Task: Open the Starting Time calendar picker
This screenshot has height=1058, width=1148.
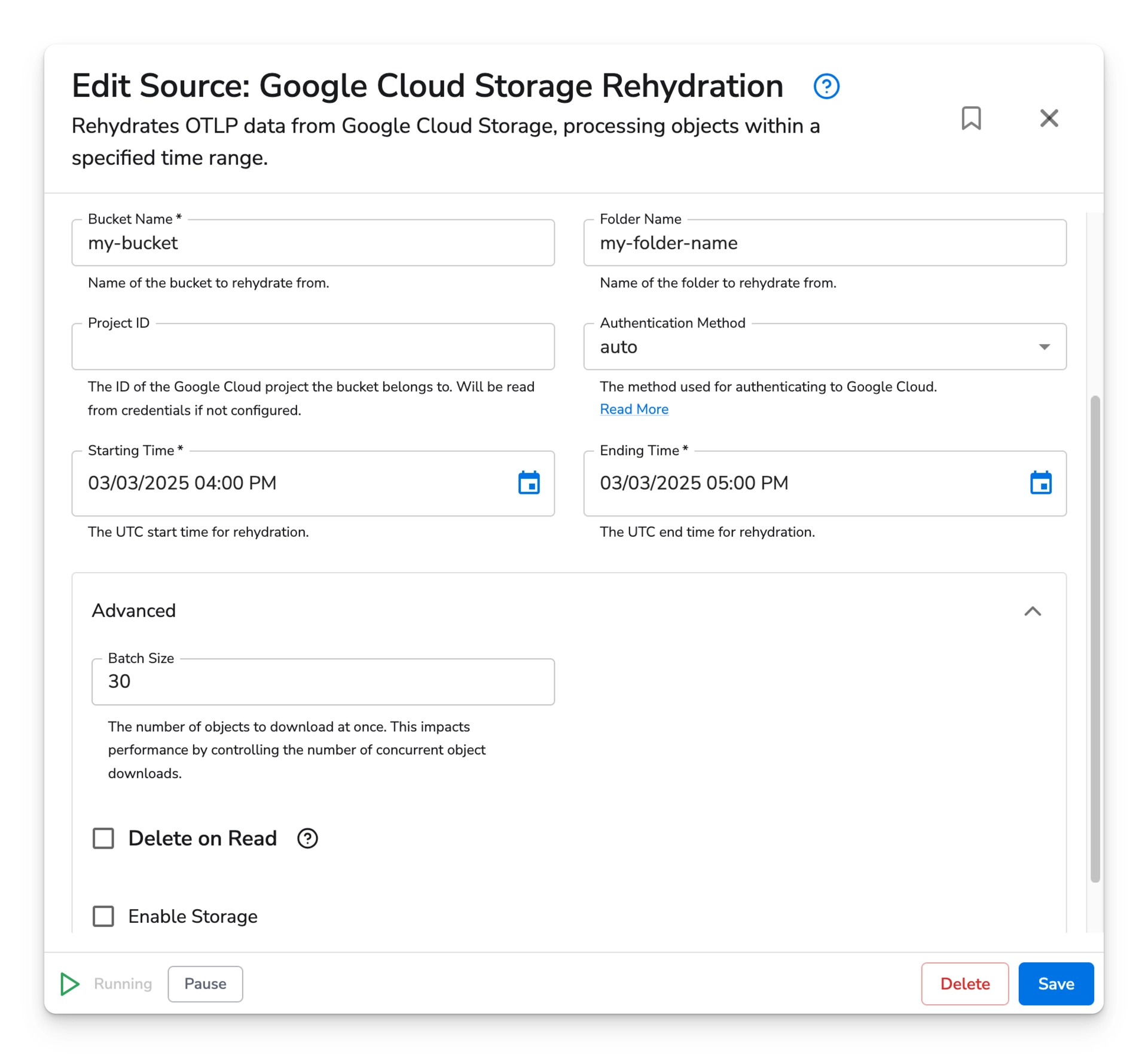Action: pyautogui.click(x=529, y=483)
